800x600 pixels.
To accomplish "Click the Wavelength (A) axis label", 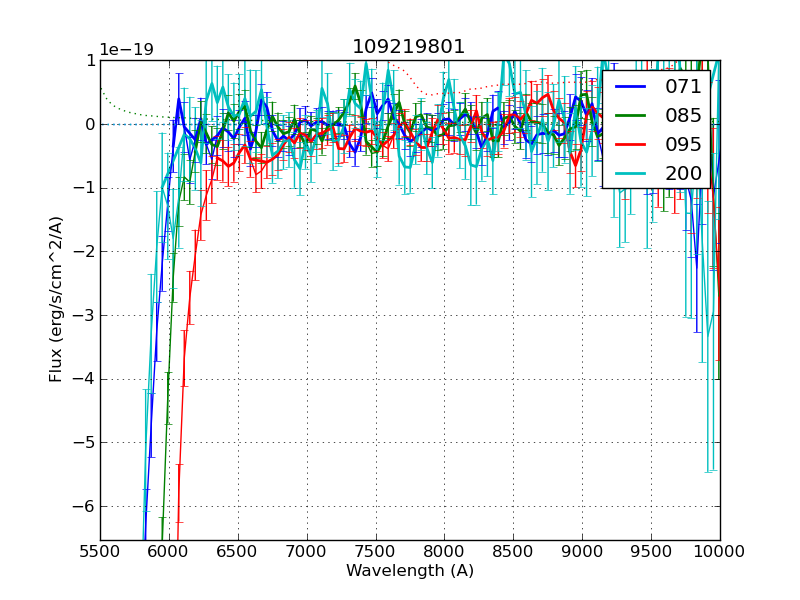I will tap(410, 571).
